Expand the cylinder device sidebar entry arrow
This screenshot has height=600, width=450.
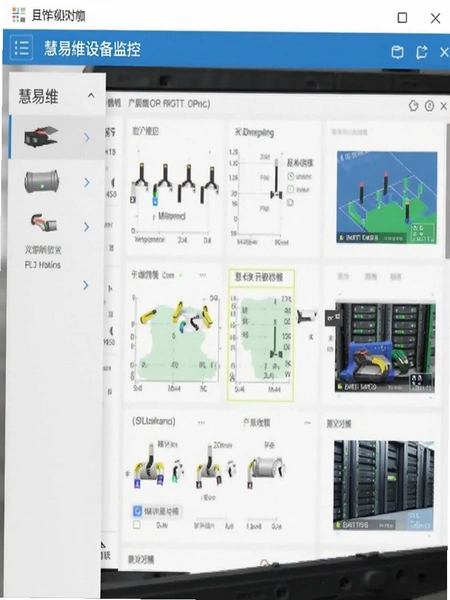[87, 183]
